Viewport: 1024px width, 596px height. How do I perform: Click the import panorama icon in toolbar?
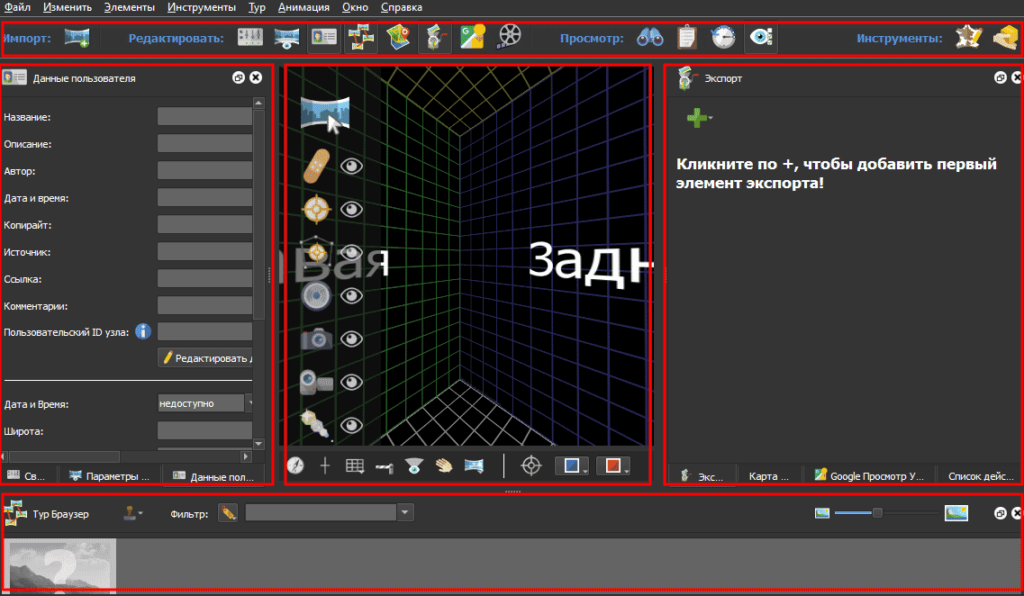(77, 38)
